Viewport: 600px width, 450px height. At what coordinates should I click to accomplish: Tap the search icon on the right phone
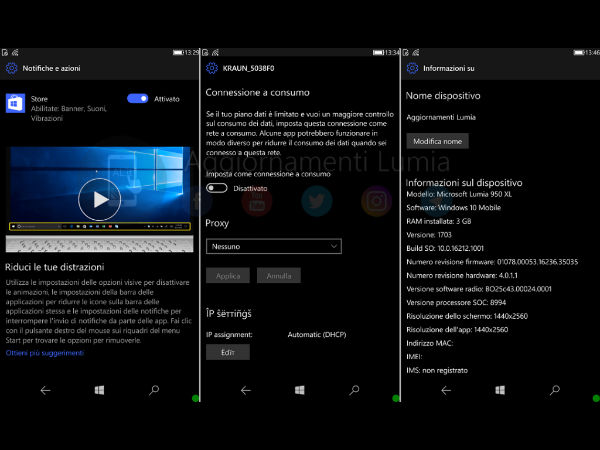point(552,389)
